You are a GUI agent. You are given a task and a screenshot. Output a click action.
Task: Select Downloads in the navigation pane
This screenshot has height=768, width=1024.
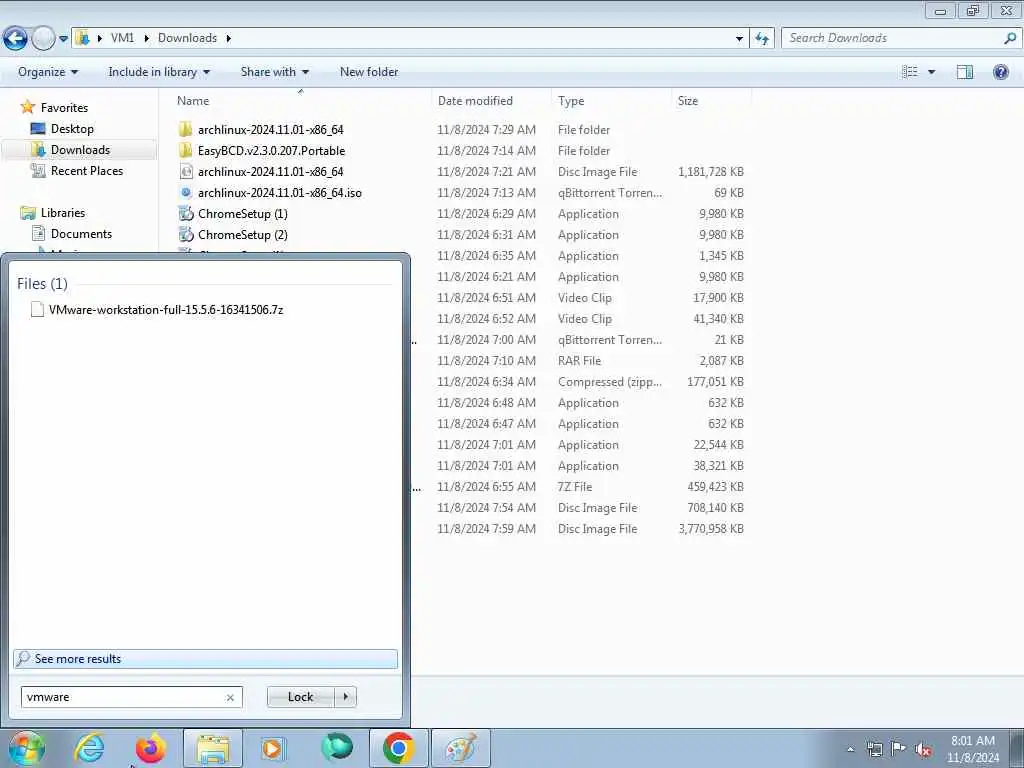80,150
